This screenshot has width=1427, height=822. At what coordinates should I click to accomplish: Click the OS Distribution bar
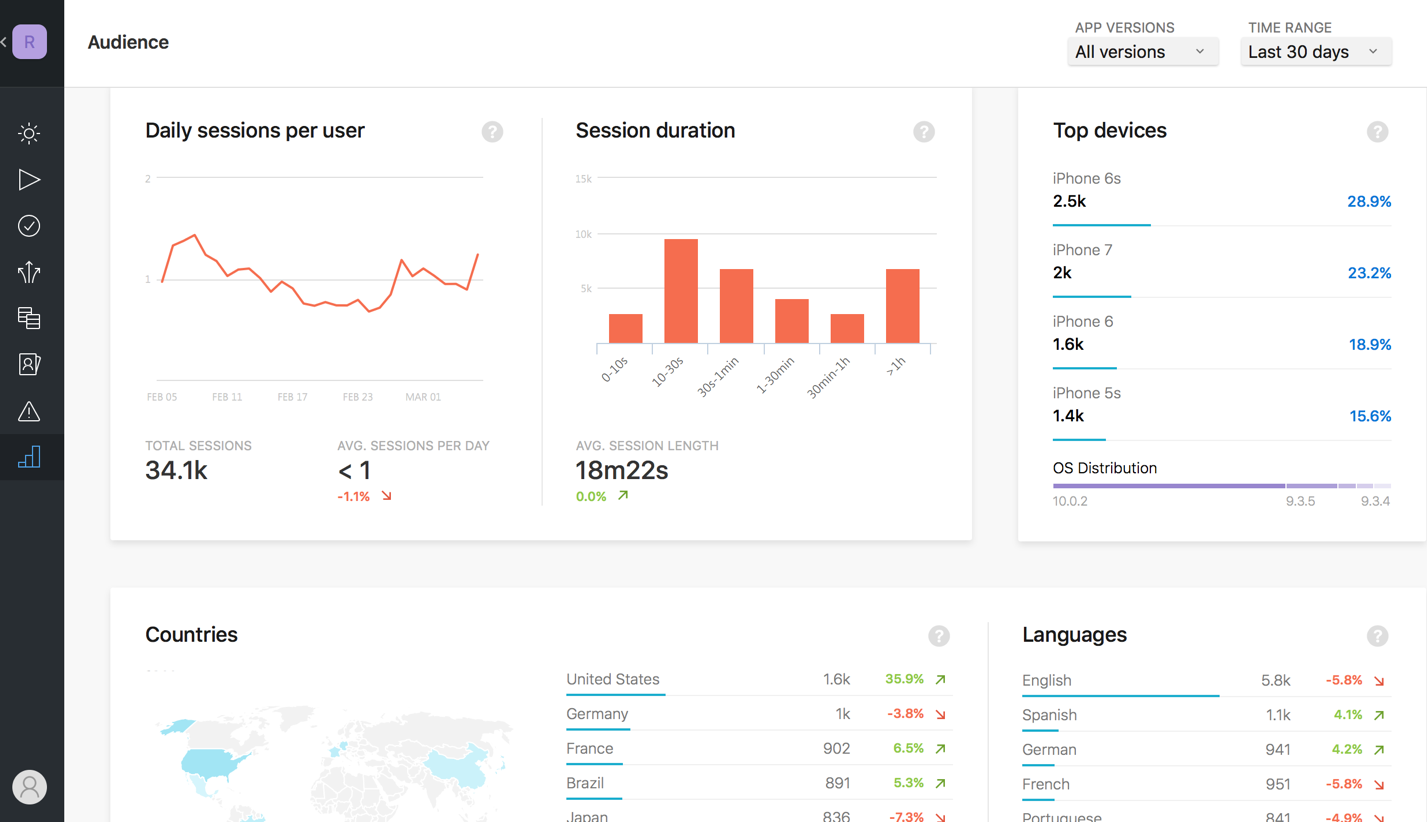(1222, 486)
